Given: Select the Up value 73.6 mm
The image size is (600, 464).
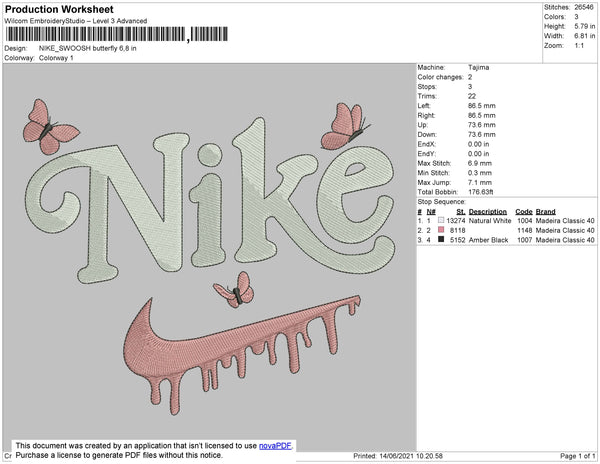Looking at the screenshot, I should [482, 125].
